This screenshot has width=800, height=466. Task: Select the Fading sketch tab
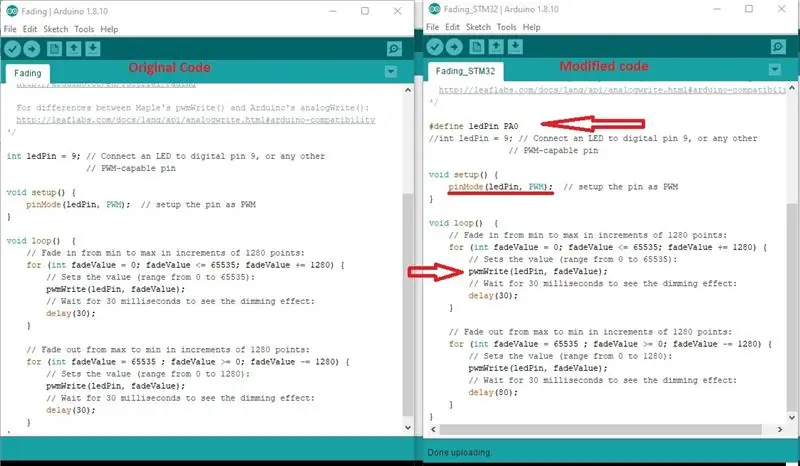[28, 73]
